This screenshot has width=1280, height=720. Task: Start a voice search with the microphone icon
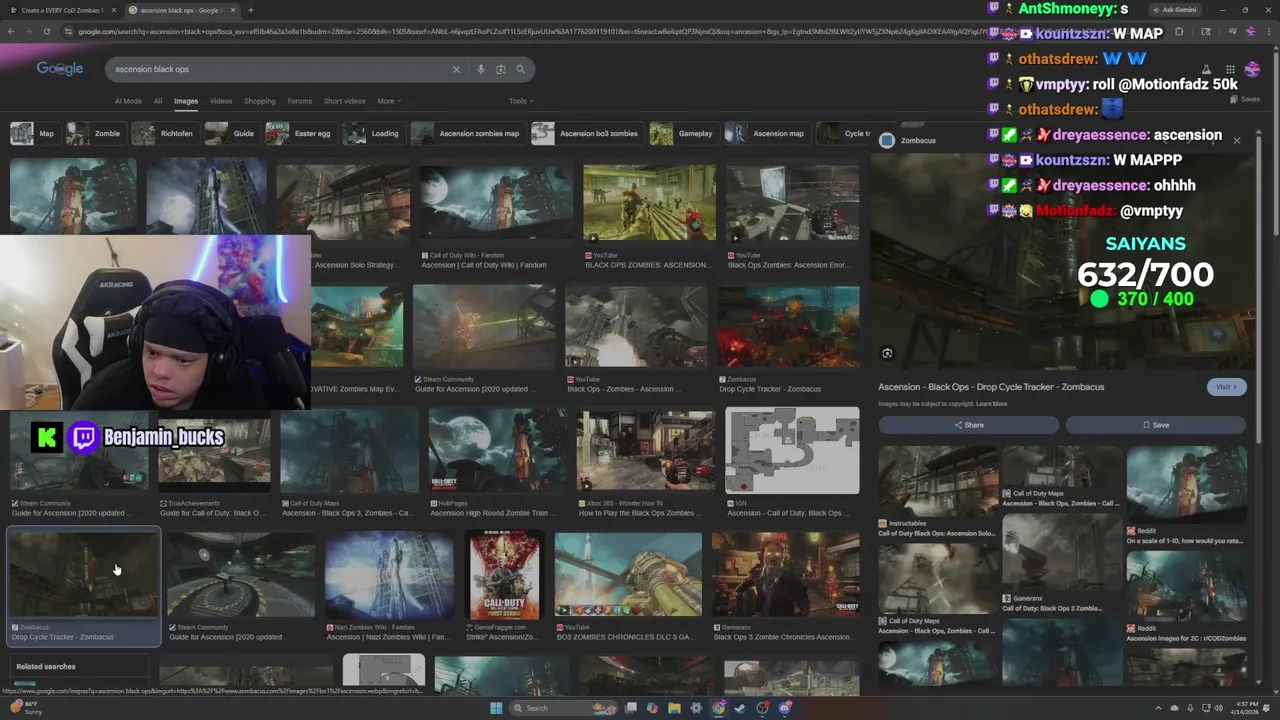coord(481,69)
